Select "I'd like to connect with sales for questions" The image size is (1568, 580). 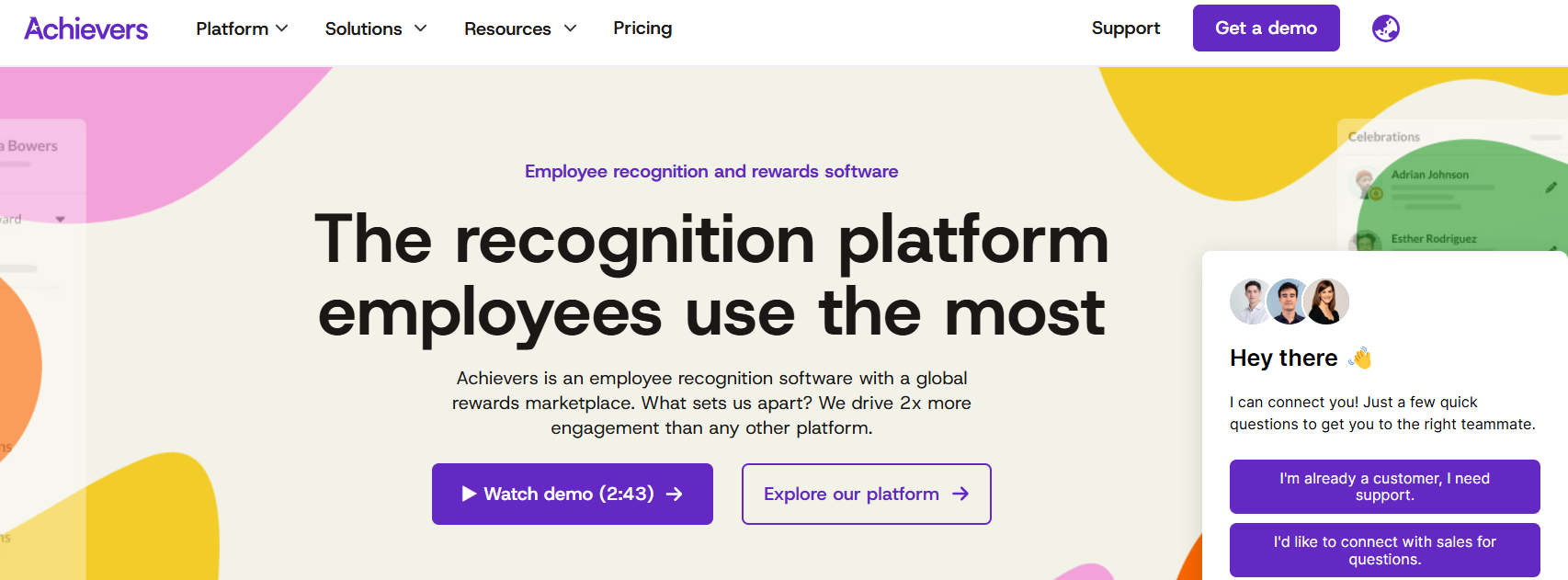(1384, 550)
